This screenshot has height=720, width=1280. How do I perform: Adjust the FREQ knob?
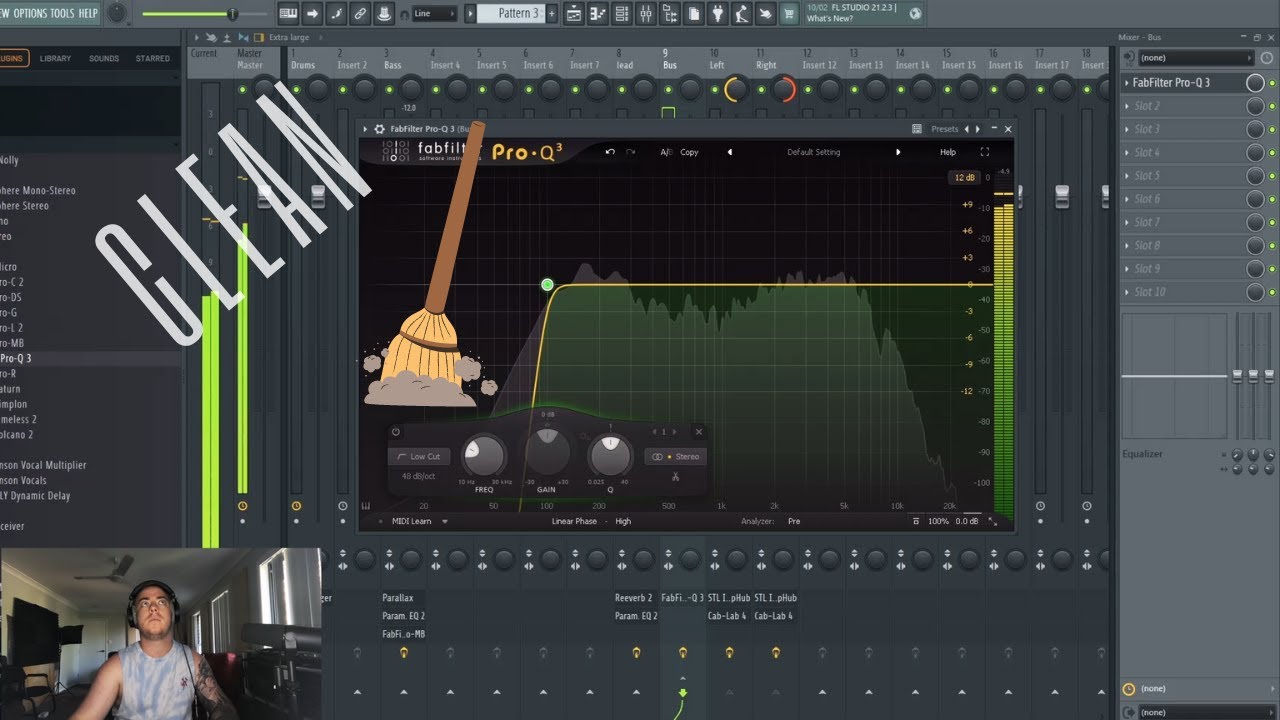coord(483,456)
